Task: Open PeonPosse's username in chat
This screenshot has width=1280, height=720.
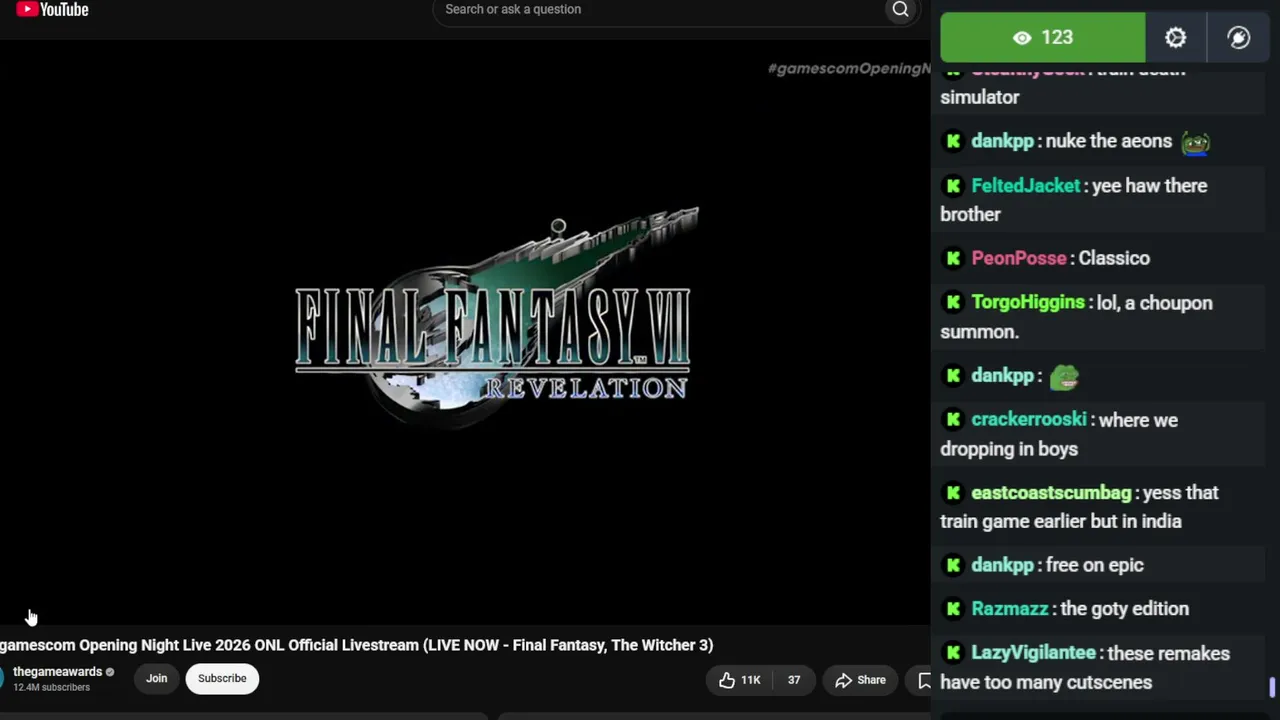Action: tap(1018, 258)
